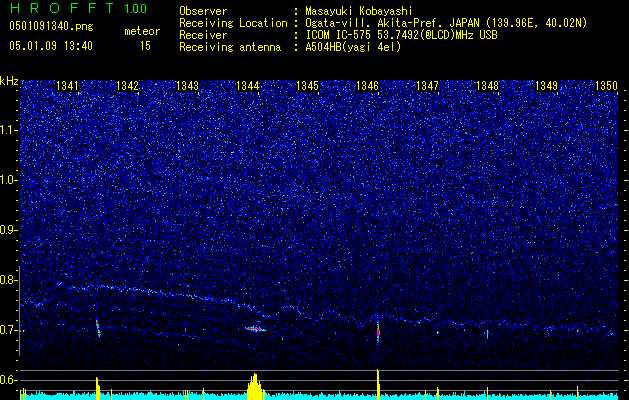Click the ICOM IC-575 receiver text
The image size is (629, 400).
pos(401,35)
